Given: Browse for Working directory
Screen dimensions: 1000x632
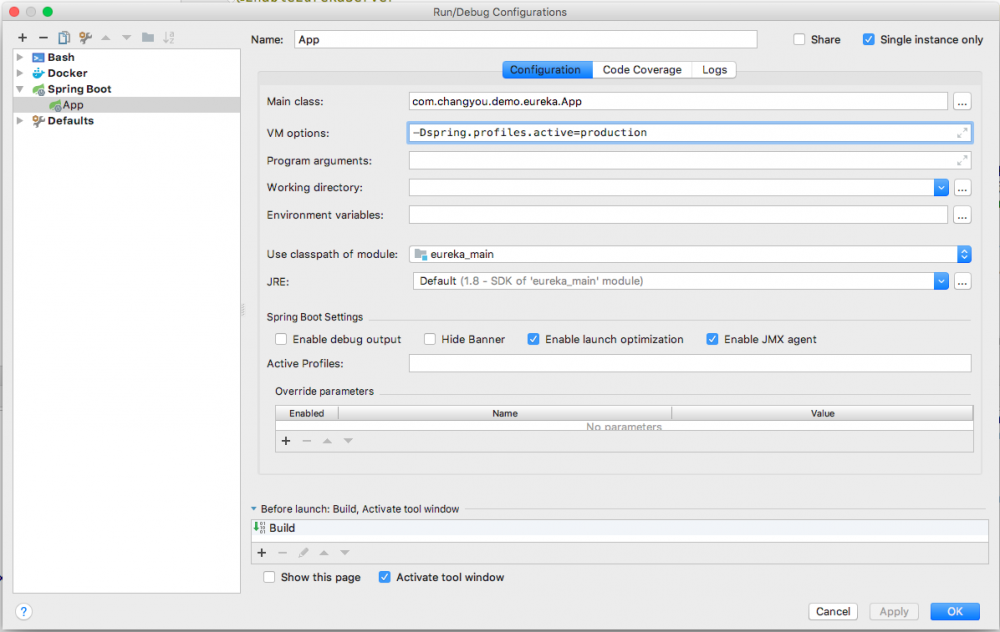Looking at the screenshot, I should click(962, 187).
